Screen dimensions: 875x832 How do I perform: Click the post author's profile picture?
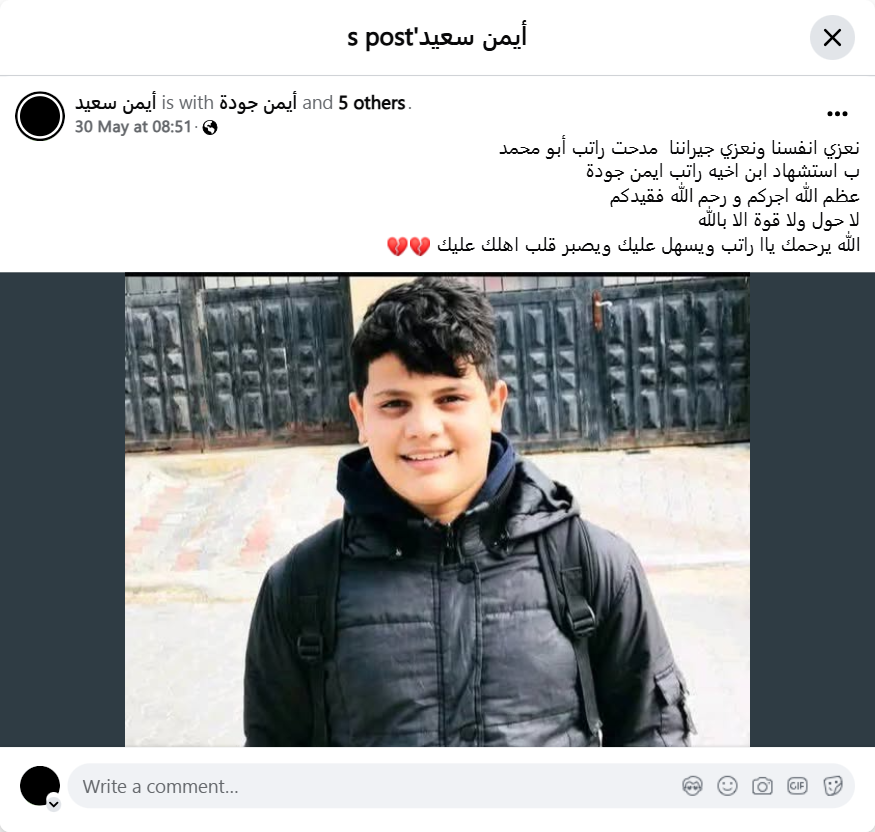pos(40,116)
